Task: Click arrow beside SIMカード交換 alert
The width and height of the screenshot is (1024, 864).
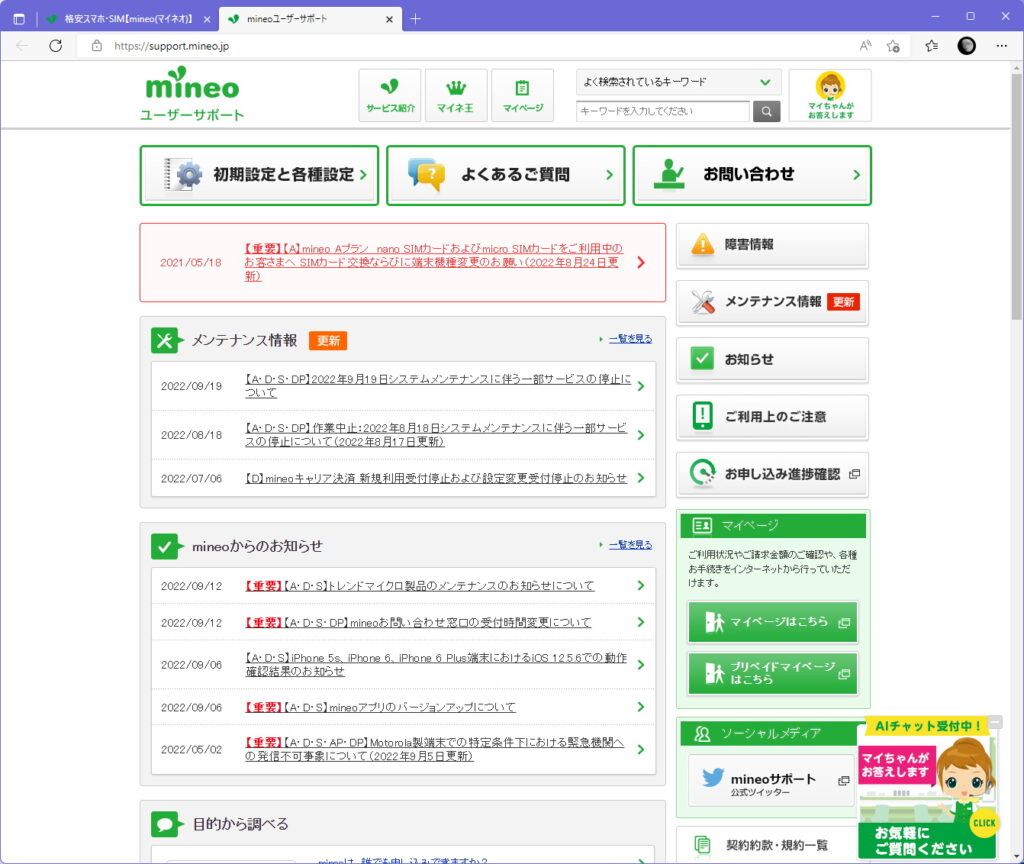Action: click(x=641, y=263)
